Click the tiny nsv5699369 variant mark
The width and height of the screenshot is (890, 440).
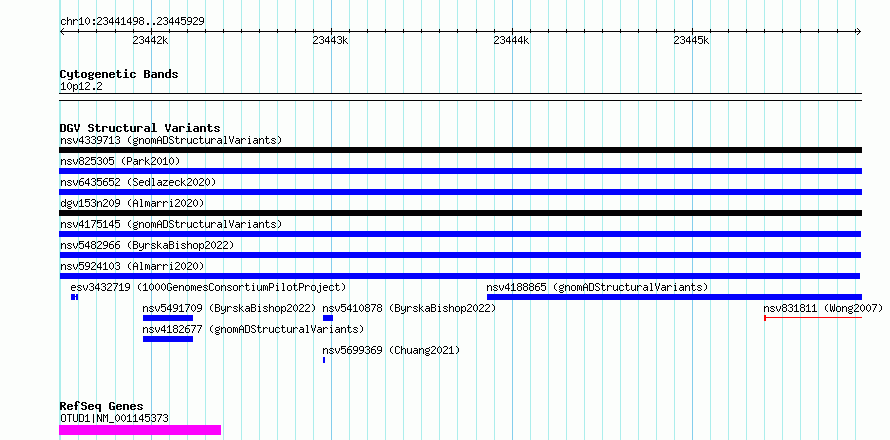click(x=324, y=360)
